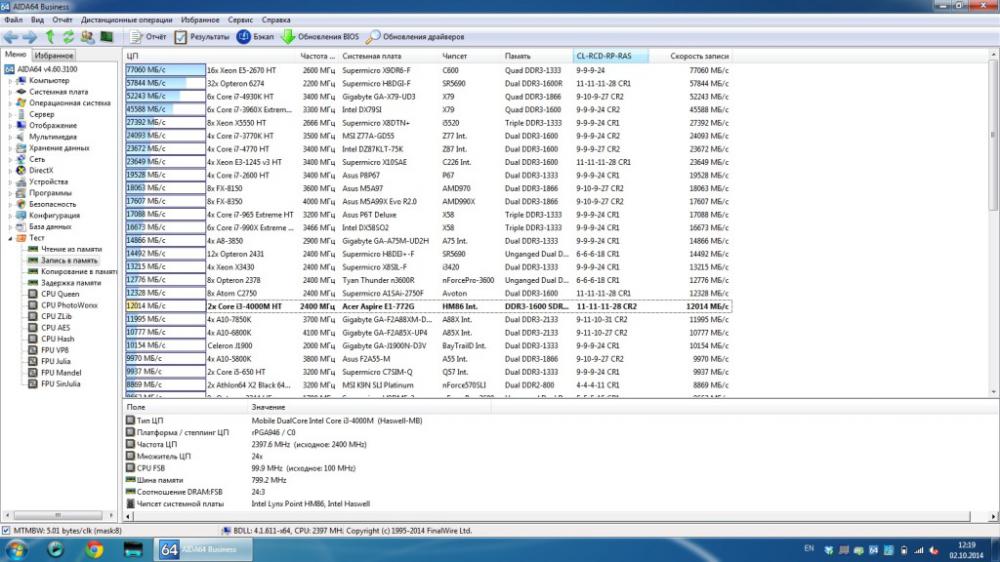Expand the Сервер tree node

[x=10, y=115]
